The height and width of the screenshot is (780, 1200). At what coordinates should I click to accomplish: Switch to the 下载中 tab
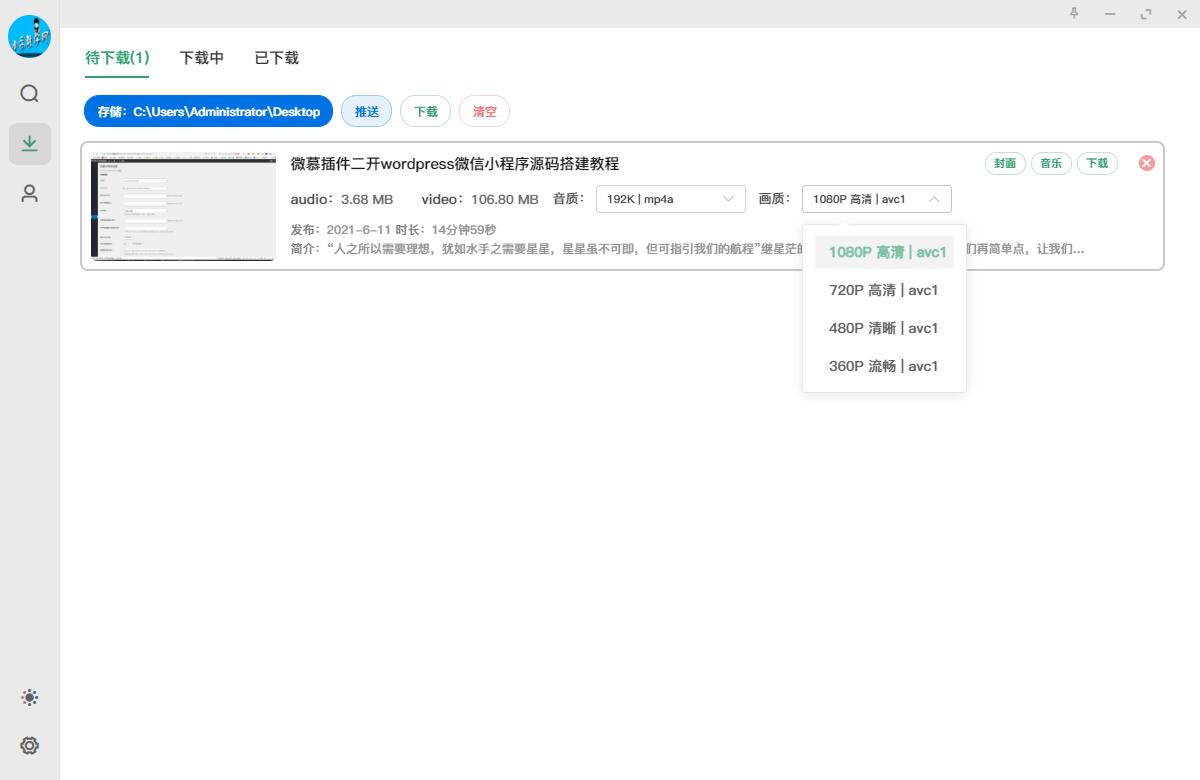(202, 58)
